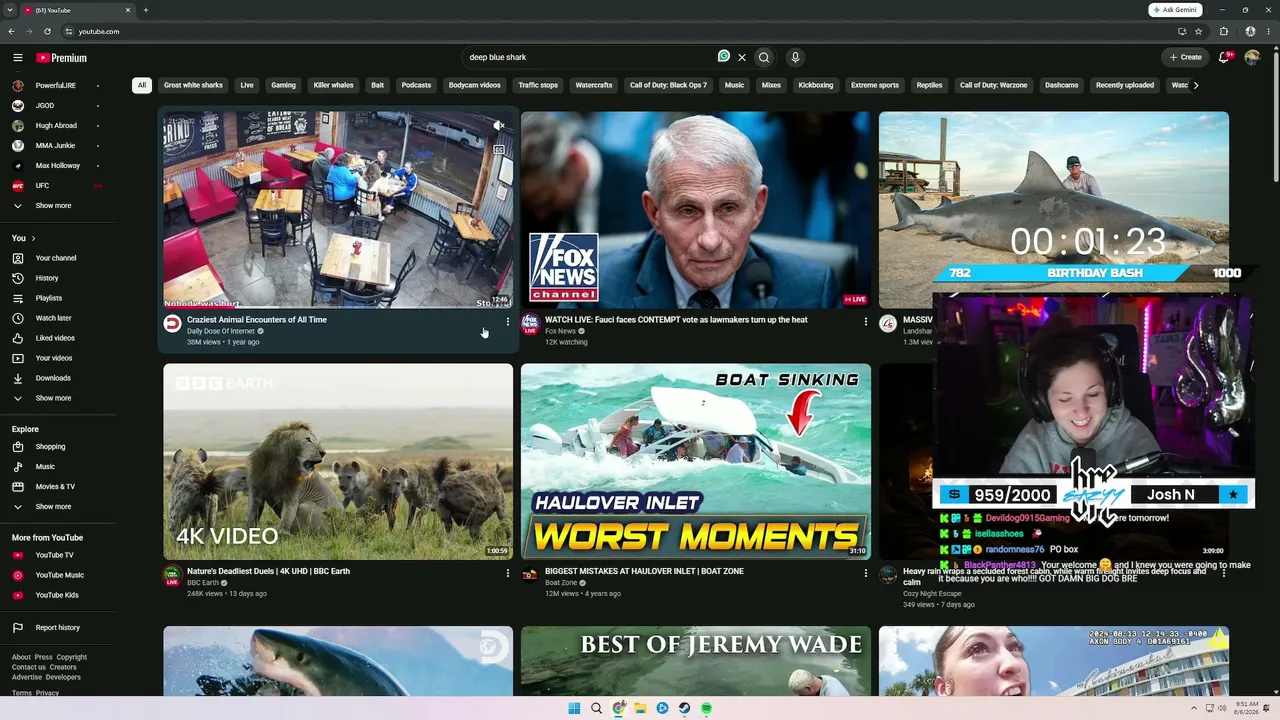Open PowerfulJRE subscription channel
Viewport: 1280px width, 720px height.
pos(57,86)
